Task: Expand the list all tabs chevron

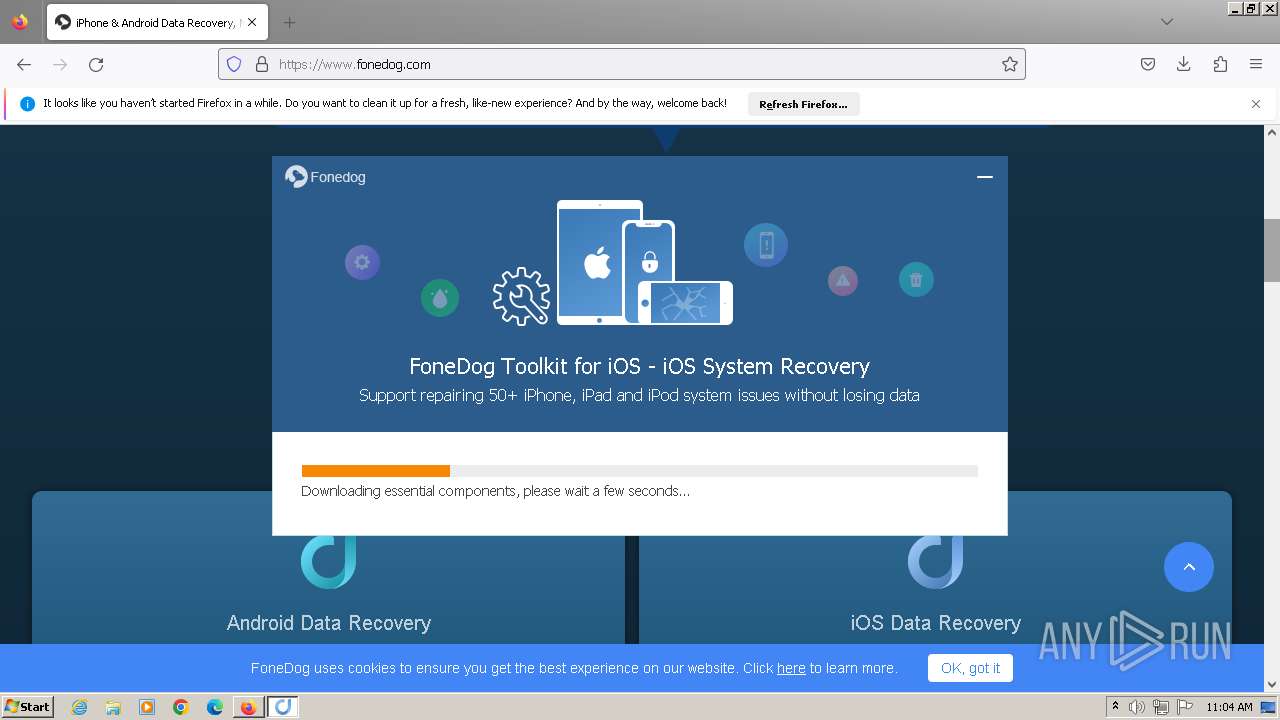Action: [1167, 22]
